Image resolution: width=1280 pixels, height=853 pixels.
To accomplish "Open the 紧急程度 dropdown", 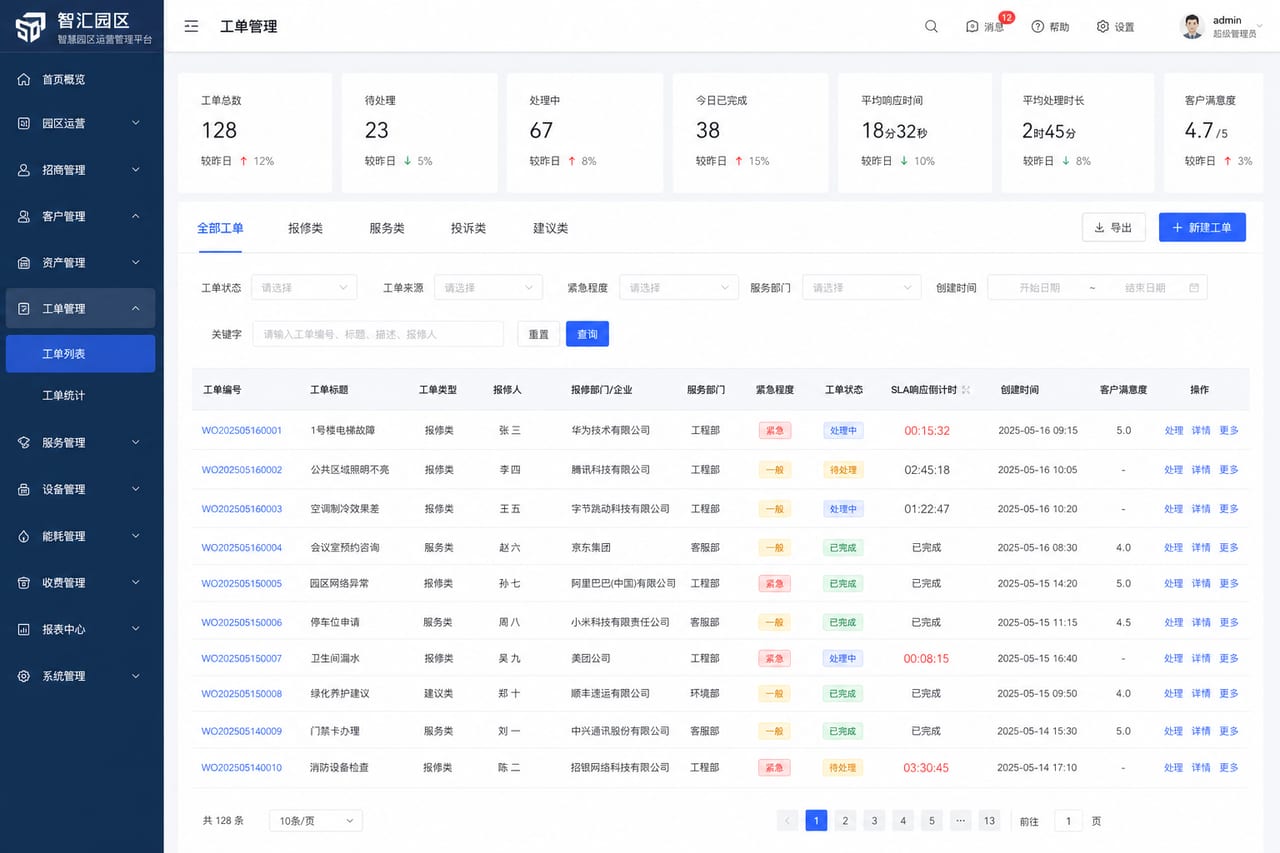I will point(679,288).
